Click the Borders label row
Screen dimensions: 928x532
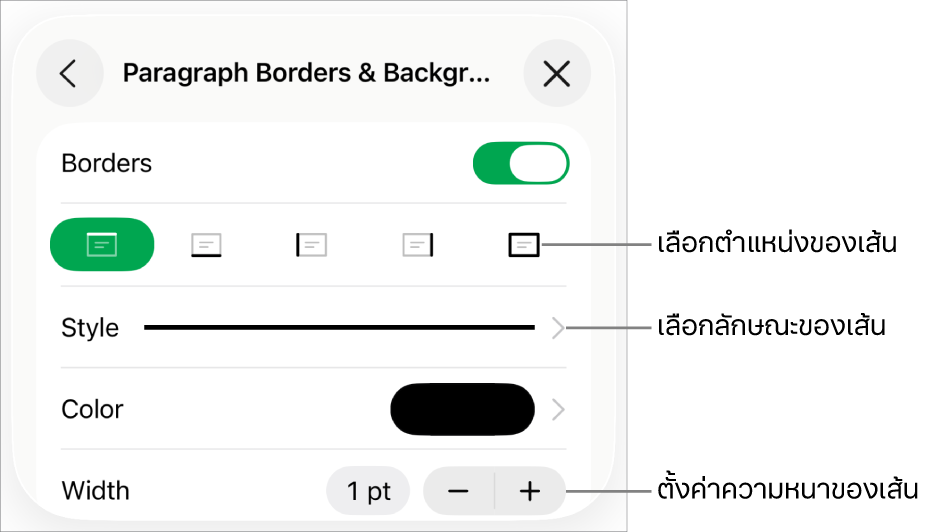314,163
